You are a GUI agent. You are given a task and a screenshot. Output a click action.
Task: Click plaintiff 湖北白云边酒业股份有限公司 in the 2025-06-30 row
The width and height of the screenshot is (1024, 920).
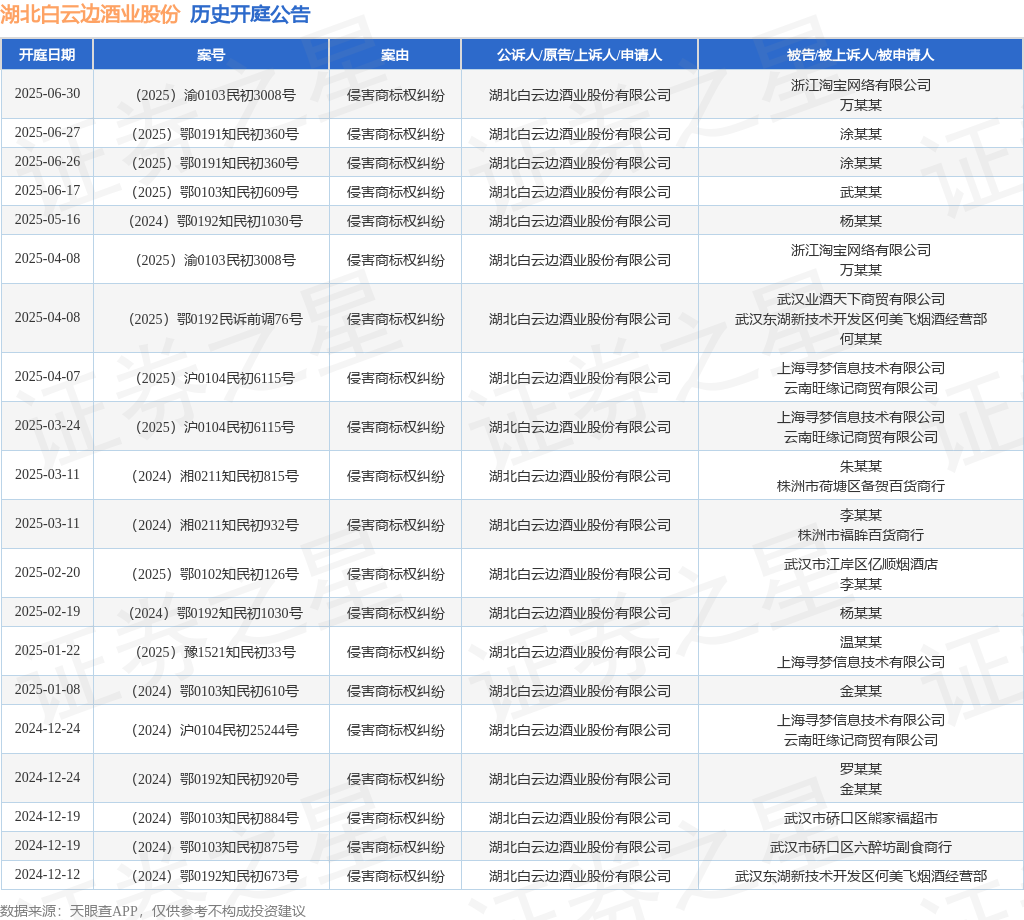pos(580,95)
